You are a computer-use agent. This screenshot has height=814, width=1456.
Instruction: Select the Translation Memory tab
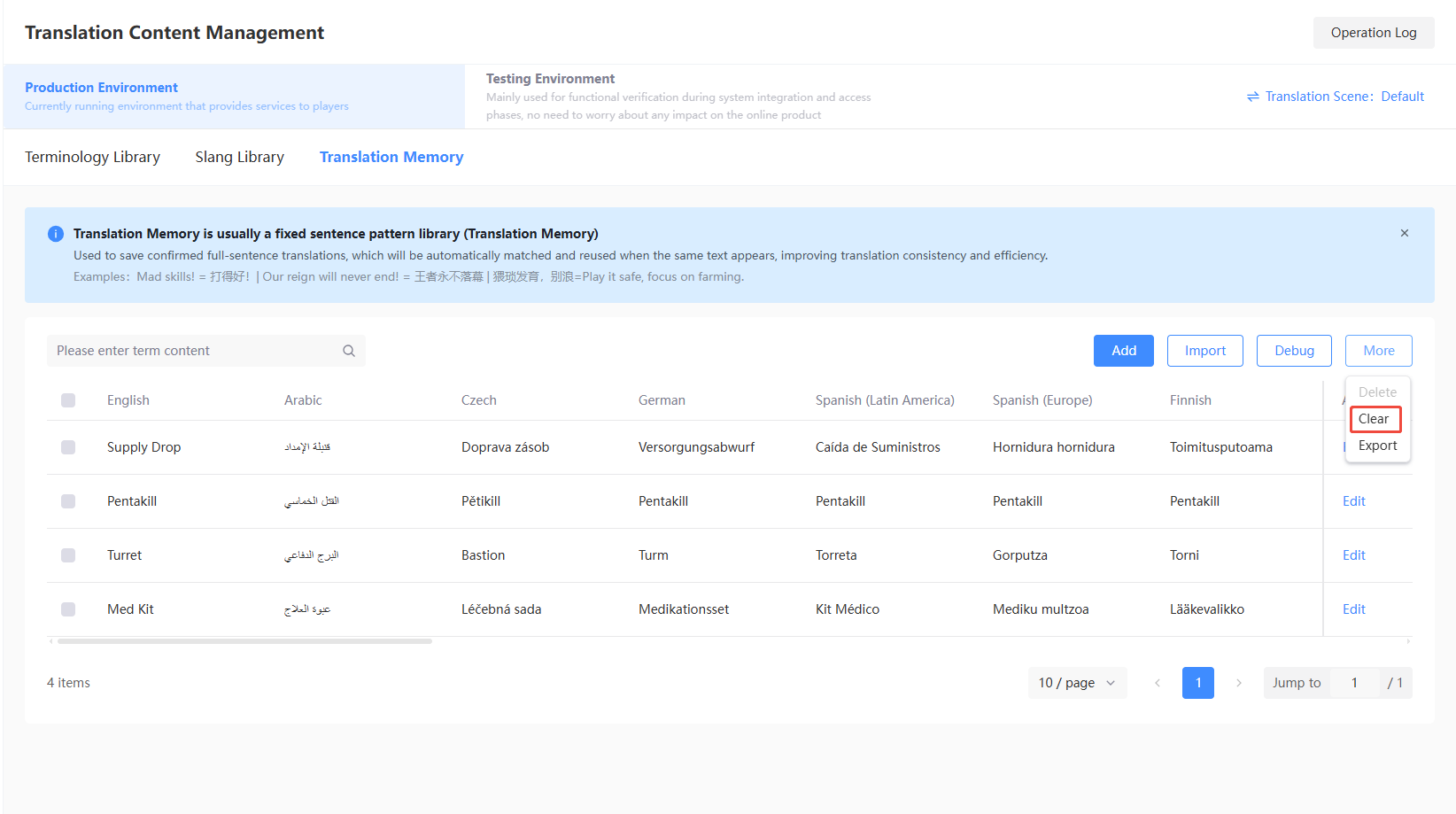[391, 157]
